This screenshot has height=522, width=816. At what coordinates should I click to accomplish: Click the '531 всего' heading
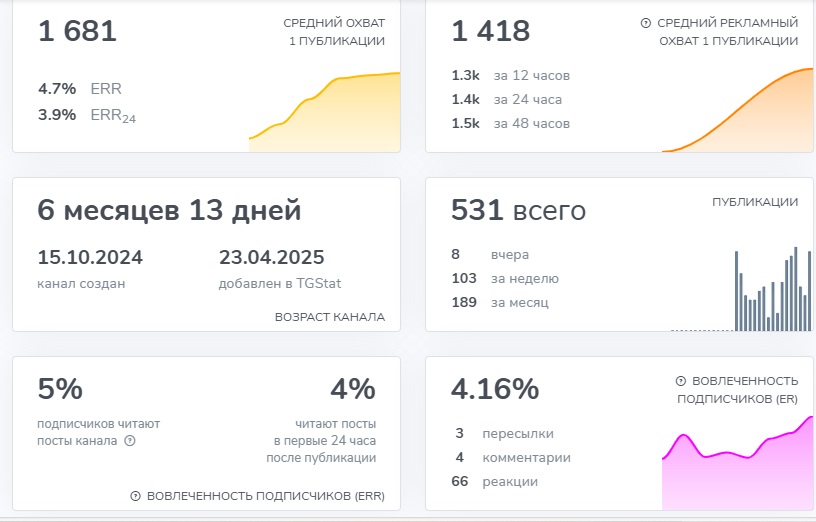pyautogui.click(x=518, y=210)
